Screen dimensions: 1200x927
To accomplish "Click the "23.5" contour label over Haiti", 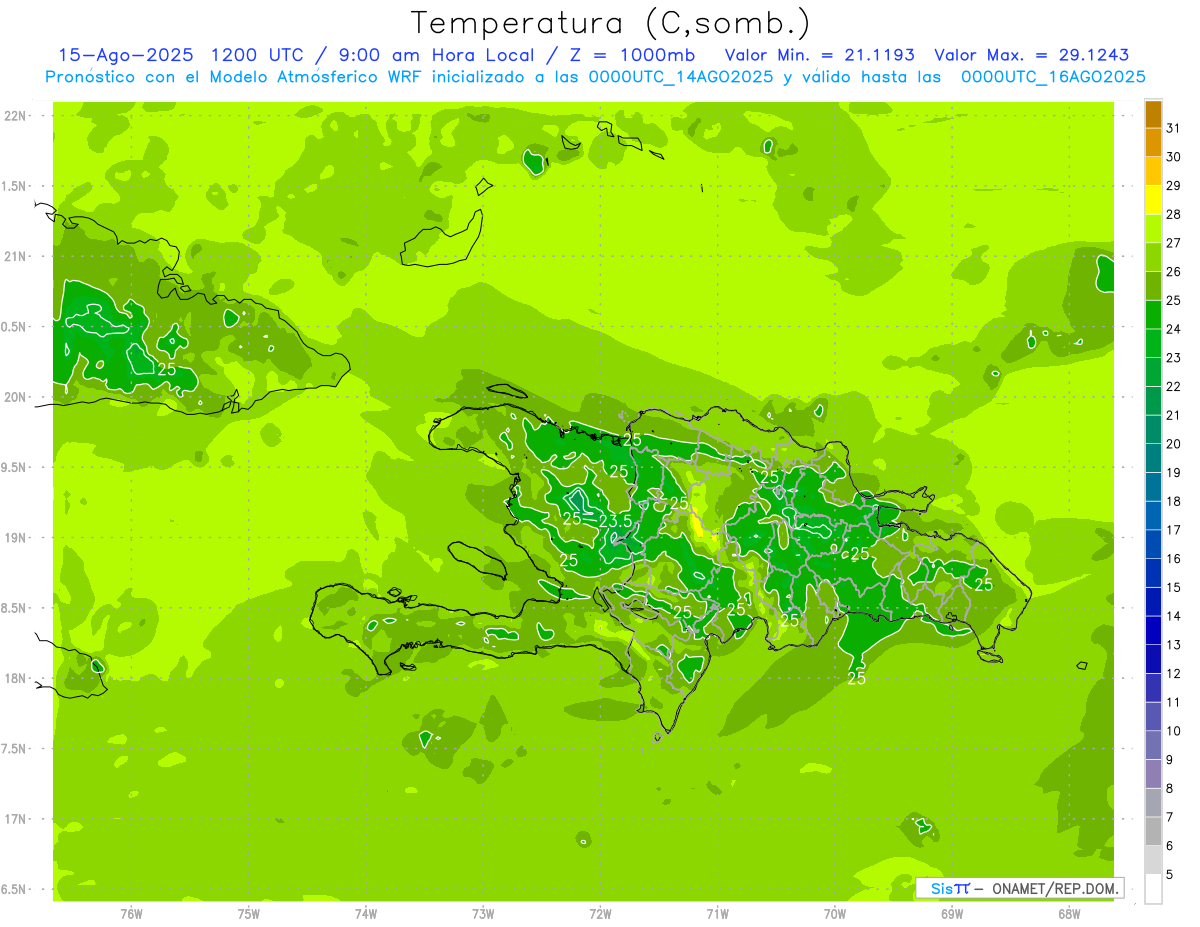I will pos(616,521).
